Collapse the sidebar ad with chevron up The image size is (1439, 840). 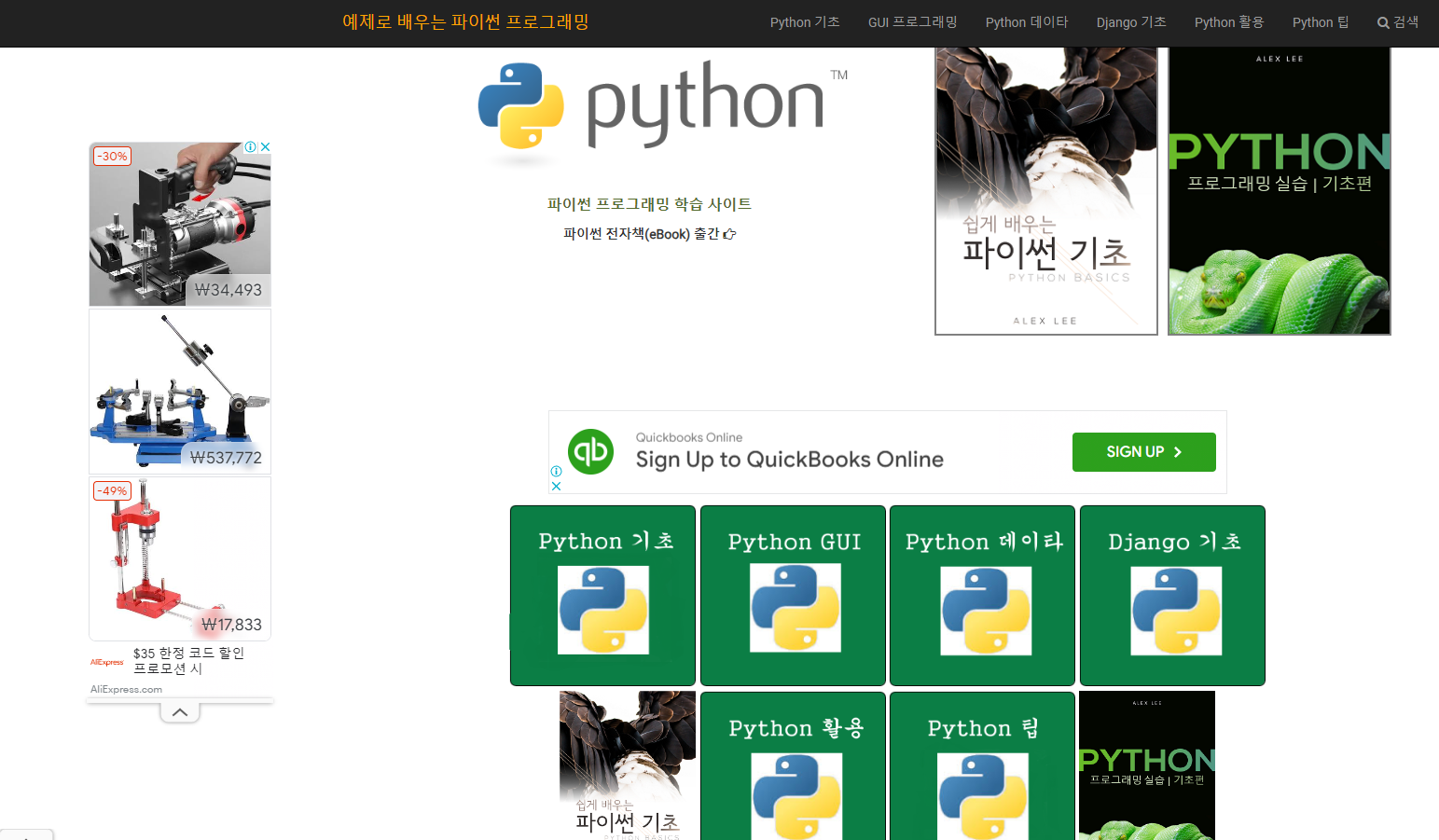(180, 712)
